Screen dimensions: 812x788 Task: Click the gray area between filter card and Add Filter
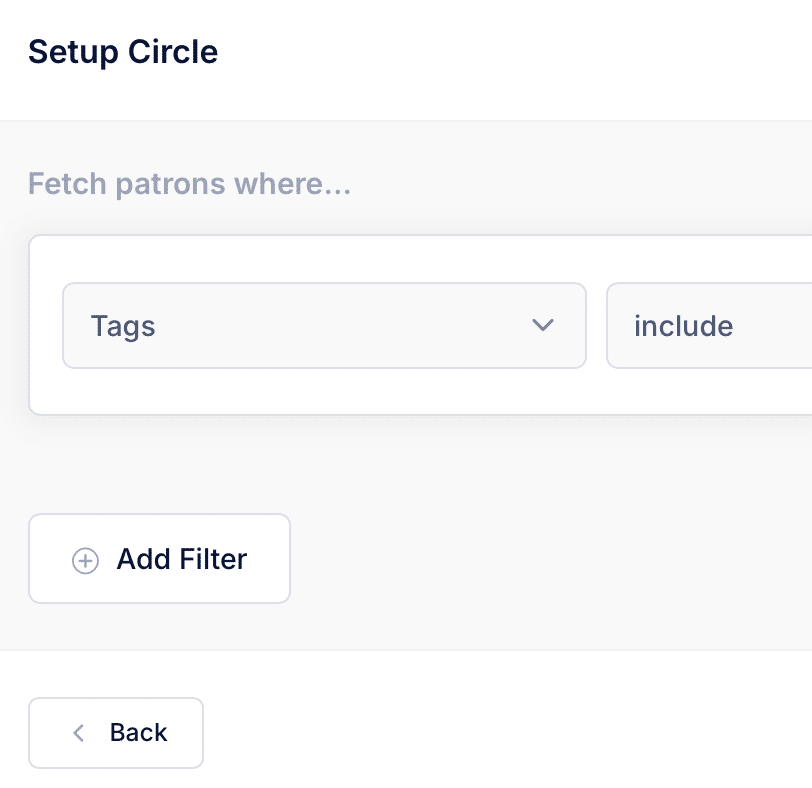coord(400,465)
